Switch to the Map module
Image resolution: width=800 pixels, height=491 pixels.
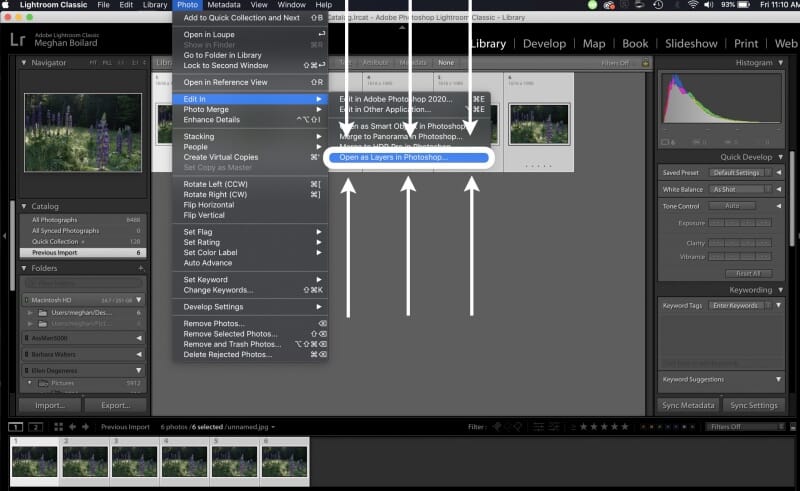coord(594,43)
